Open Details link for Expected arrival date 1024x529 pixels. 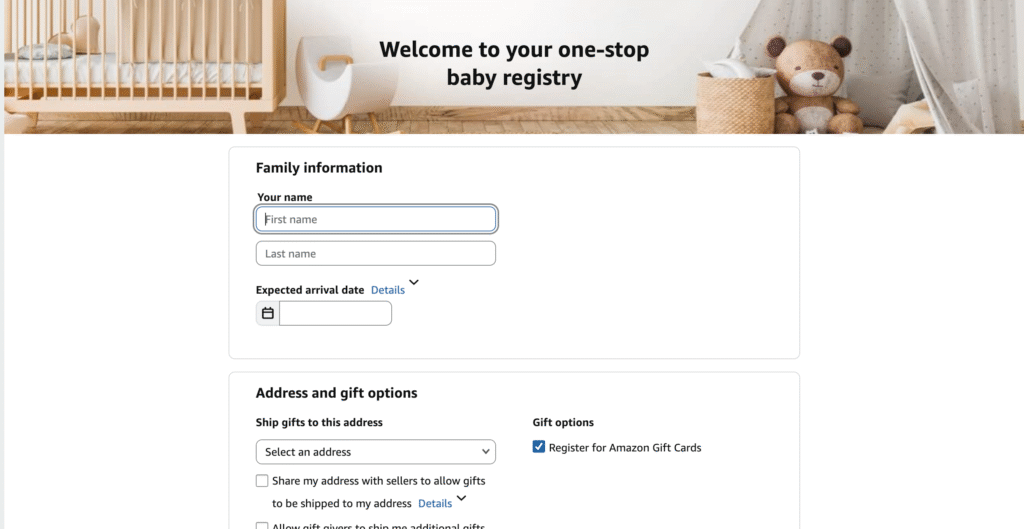point(388,290)
